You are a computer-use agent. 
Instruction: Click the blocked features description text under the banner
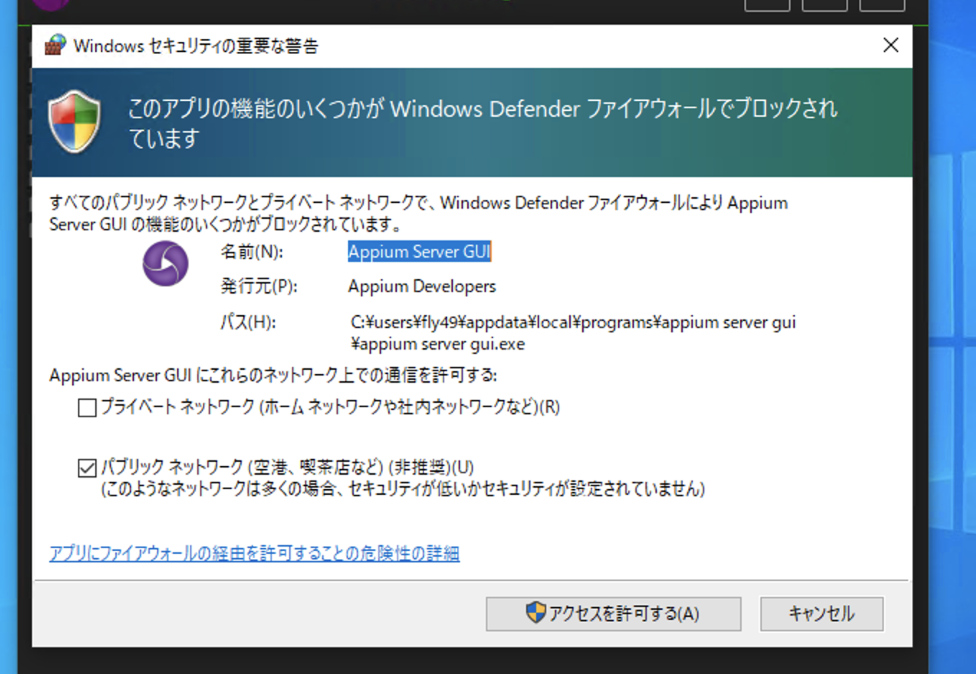(x=418, y=212)
